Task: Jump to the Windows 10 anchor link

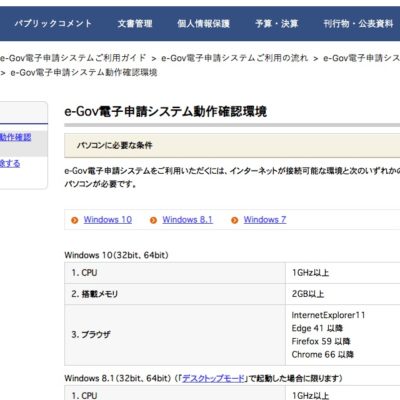Action: (108, 220)
